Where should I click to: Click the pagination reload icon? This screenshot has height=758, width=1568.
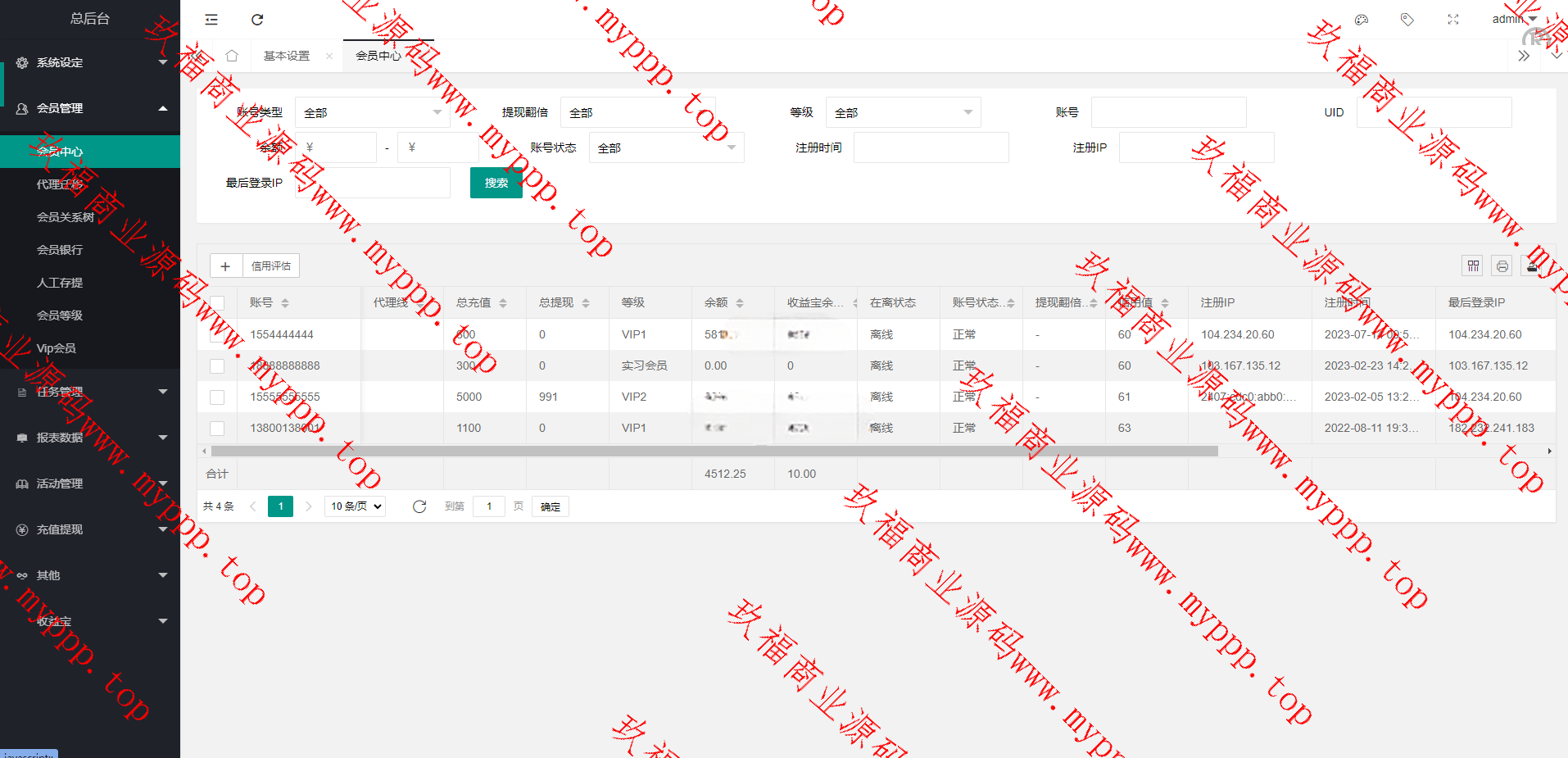tap(419, 506)
